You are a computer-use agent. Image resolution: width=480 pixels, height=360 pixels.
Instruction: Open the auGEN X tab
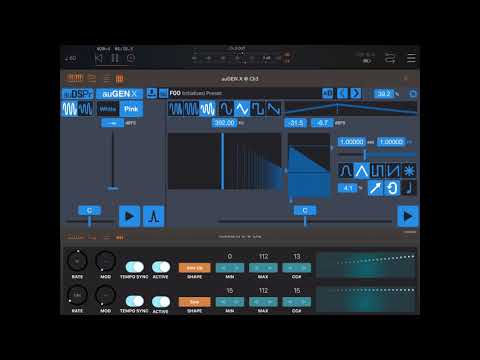(119, 94)
